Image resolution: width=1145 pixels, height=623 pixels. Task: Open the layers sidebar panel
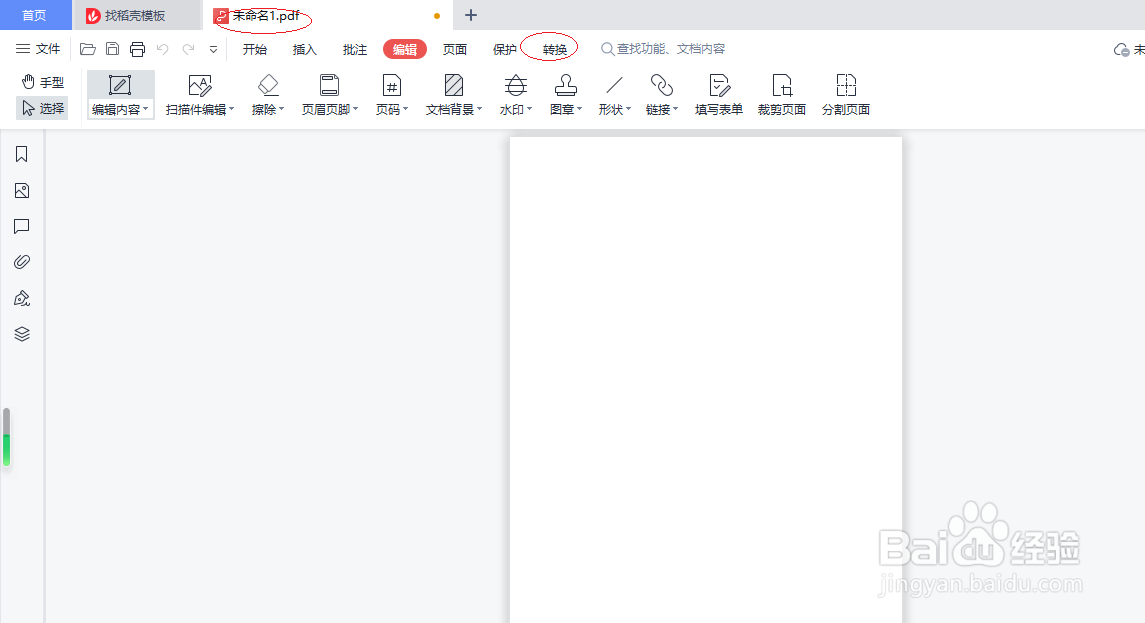22,334
